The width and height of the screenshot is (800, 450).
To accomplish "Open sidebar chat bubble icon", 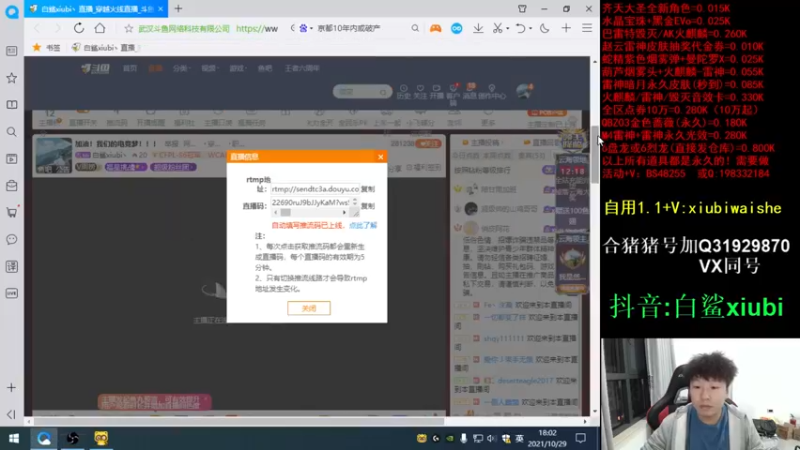I will click(x=11, y=239).
